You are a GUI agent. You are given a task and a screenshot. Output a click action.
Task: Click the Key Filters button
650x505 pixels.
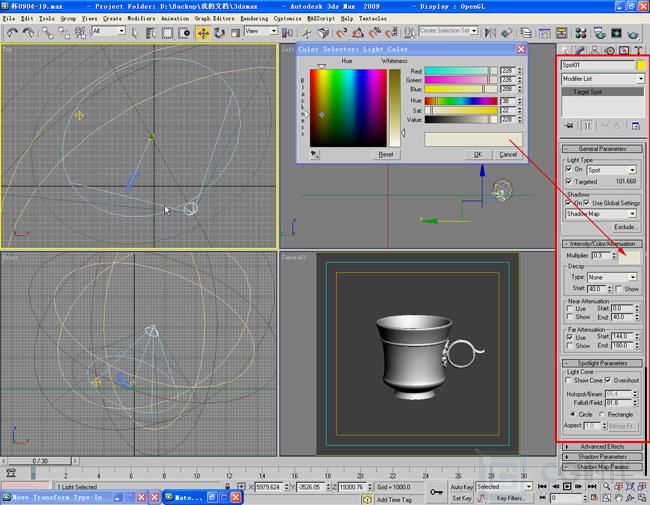[509, 498]
